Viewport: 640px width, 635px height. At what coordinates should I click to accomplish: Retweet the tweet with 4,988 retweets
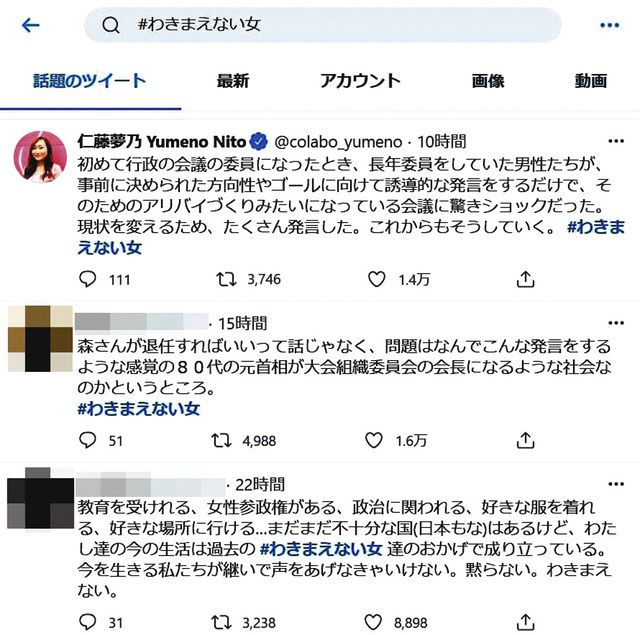point(222,440)
